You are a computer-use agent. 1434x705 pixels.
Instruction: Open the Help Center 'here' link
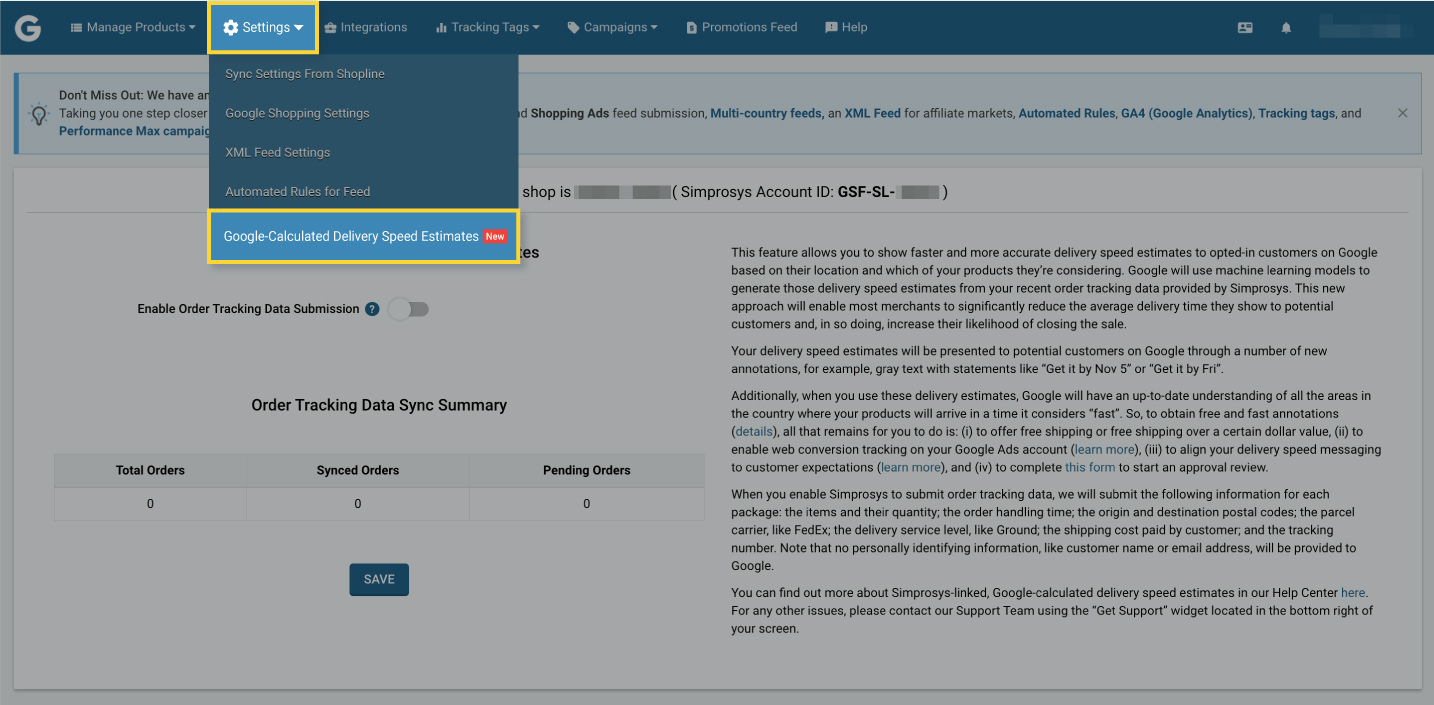point(1353,593)
